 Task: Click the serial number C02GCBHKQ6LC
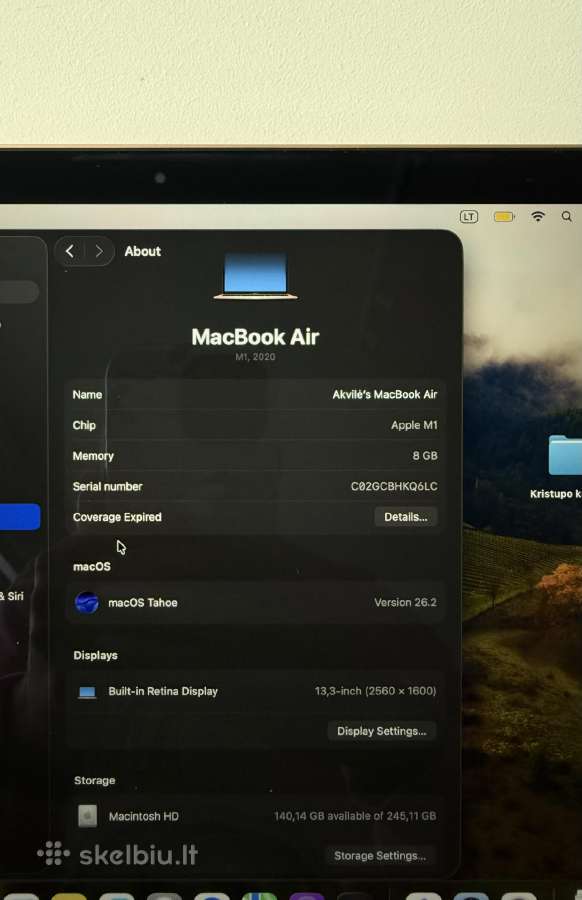[x=394, y=486]
